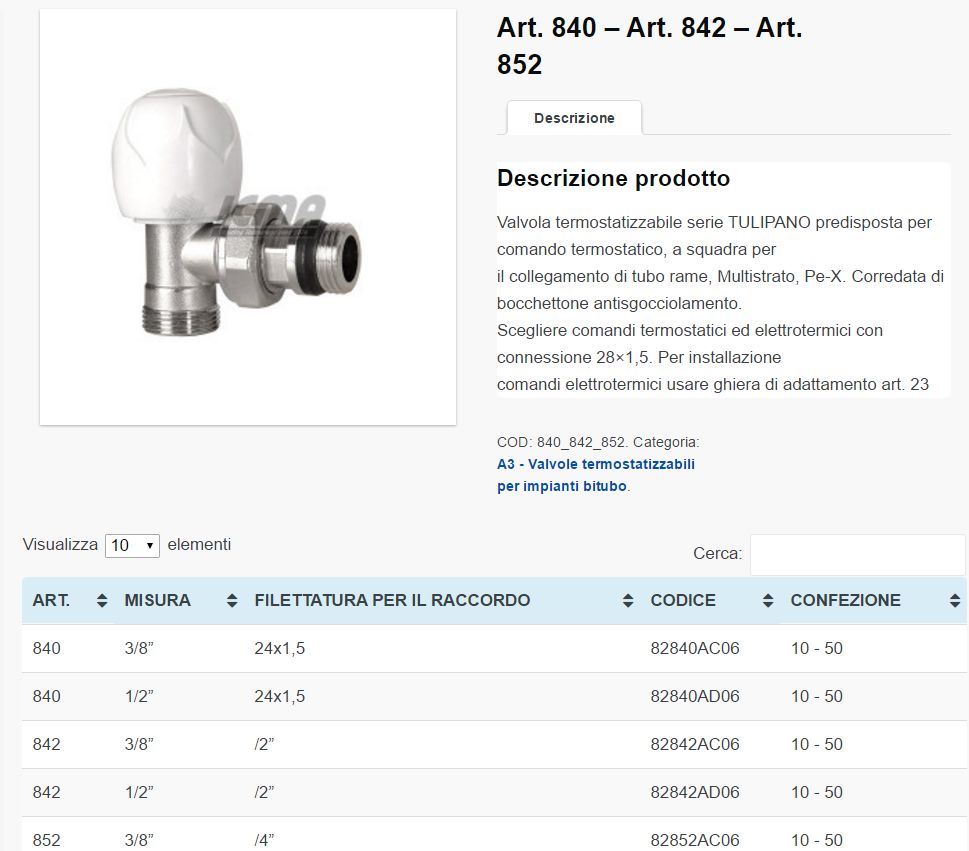Focus the Cerca search field

pyautogui.click(x=858, y=554)
